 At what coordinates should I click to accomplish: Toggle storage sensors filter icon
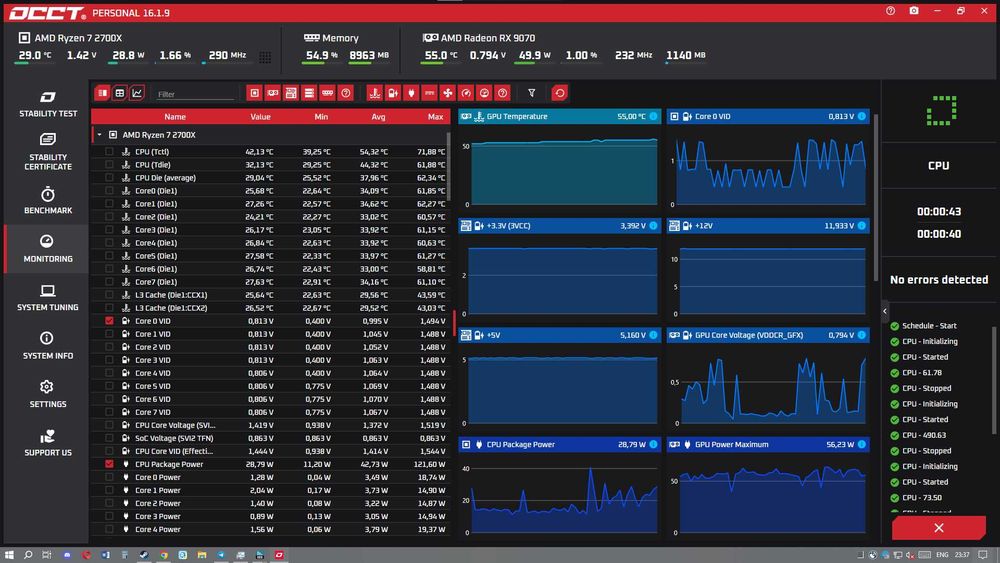pyautogui.click(x=309, y=93)
